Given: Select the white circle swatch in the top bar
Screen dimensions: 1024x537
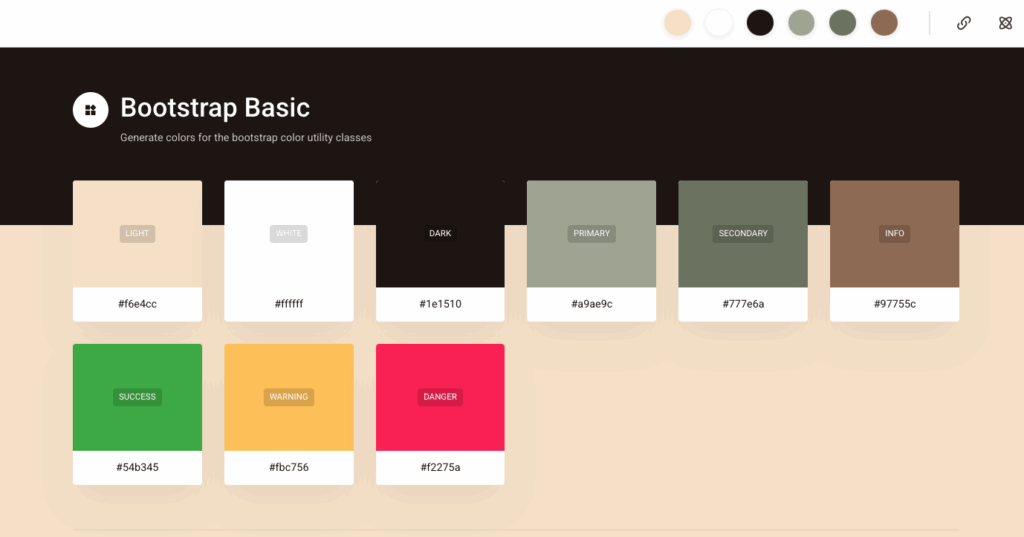Looking at the screenshot, I should coord(718,23).
